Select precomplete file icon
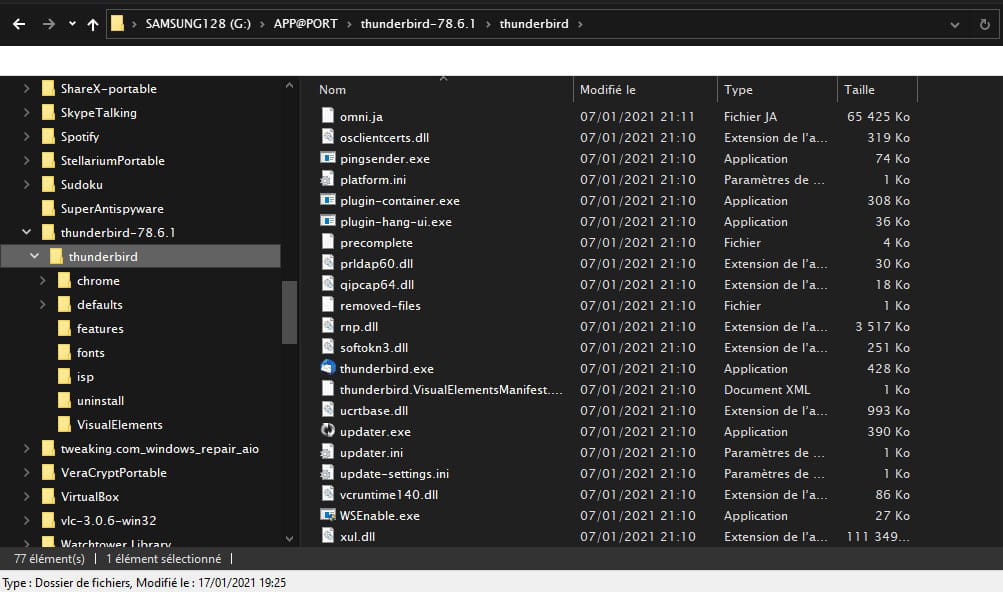Viewport: 1003px width, 592px height. pos(328,241)
